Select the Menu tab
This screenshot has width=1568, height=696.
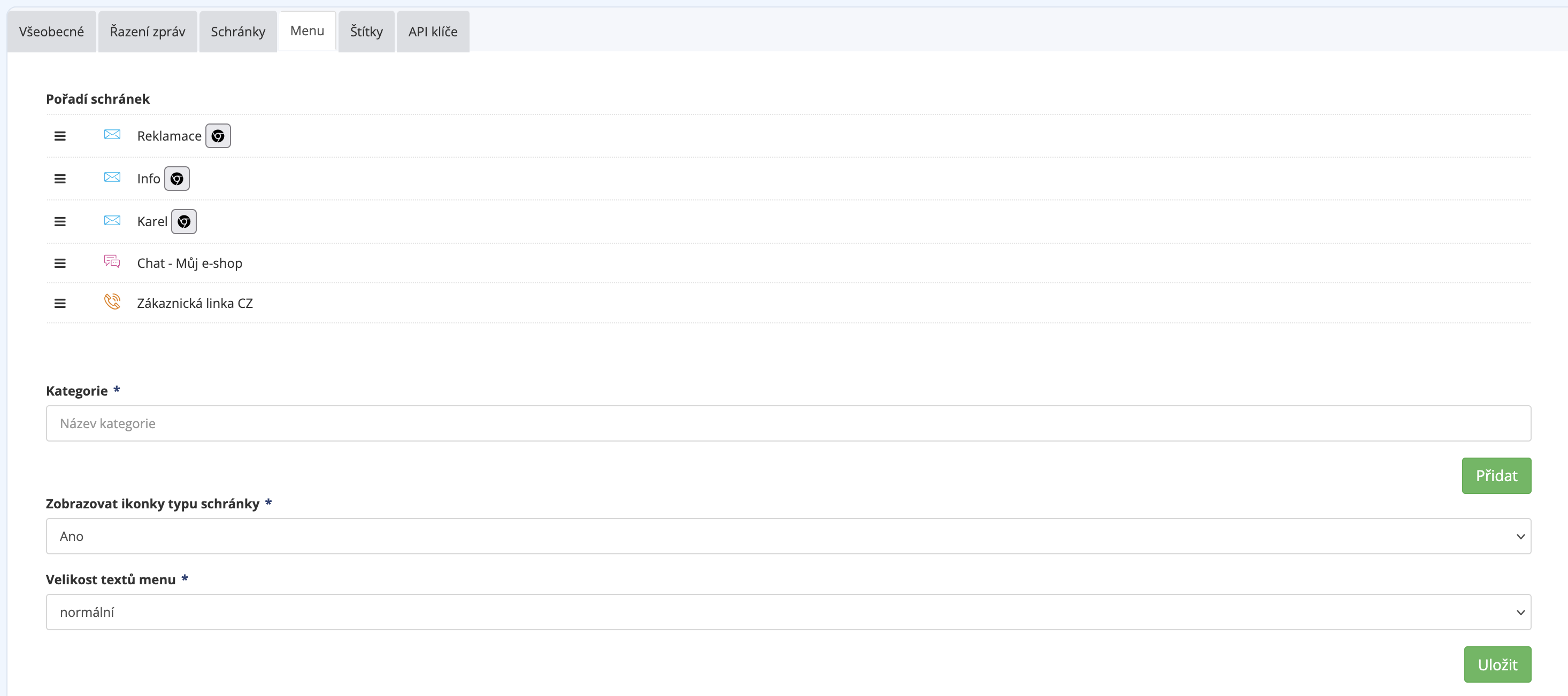coord(308,31)
